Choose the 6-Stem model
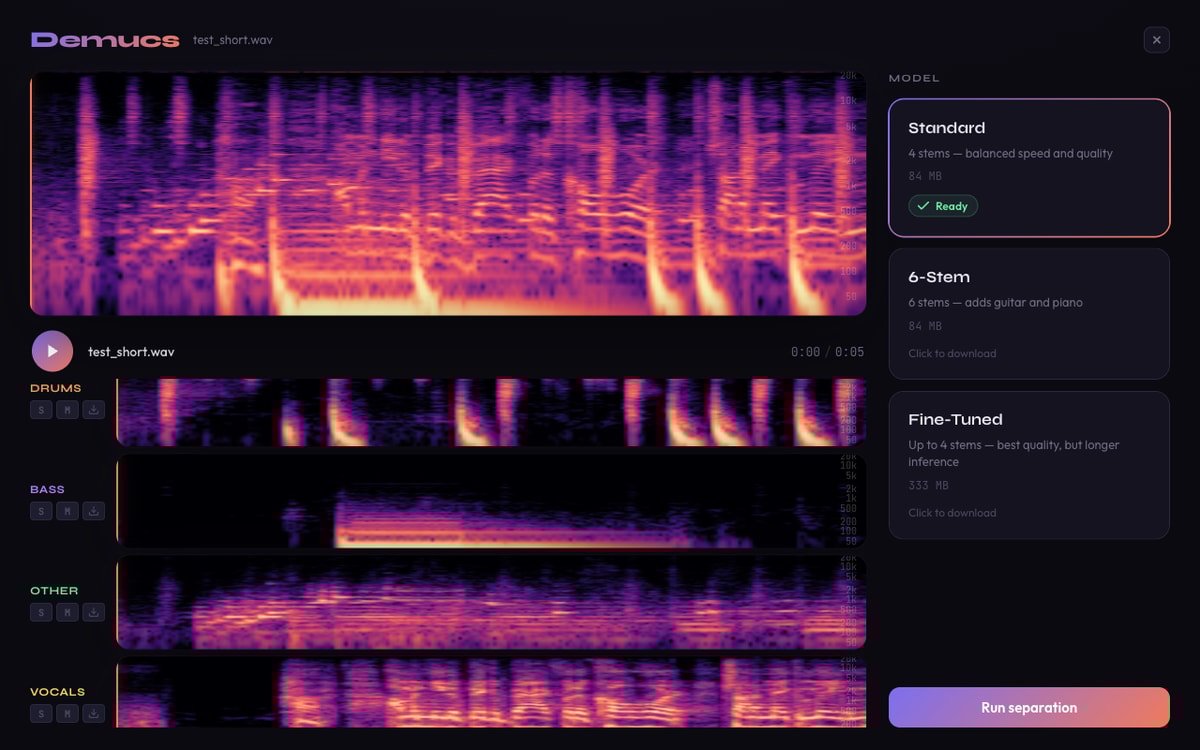 coord(1028,314)
